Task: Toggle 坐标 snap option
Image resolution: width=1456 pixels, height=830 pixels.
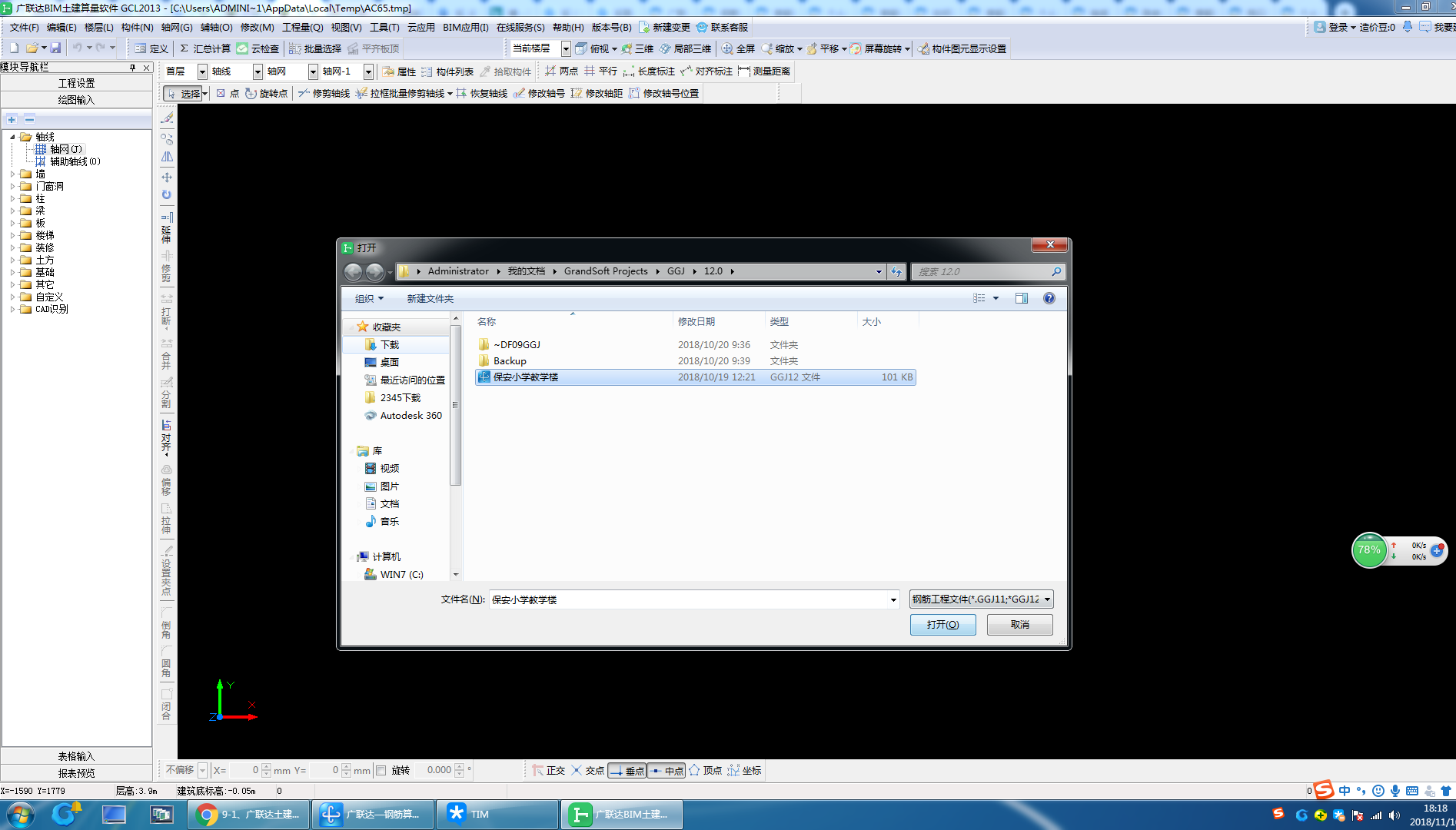Action: click(744, 770)
